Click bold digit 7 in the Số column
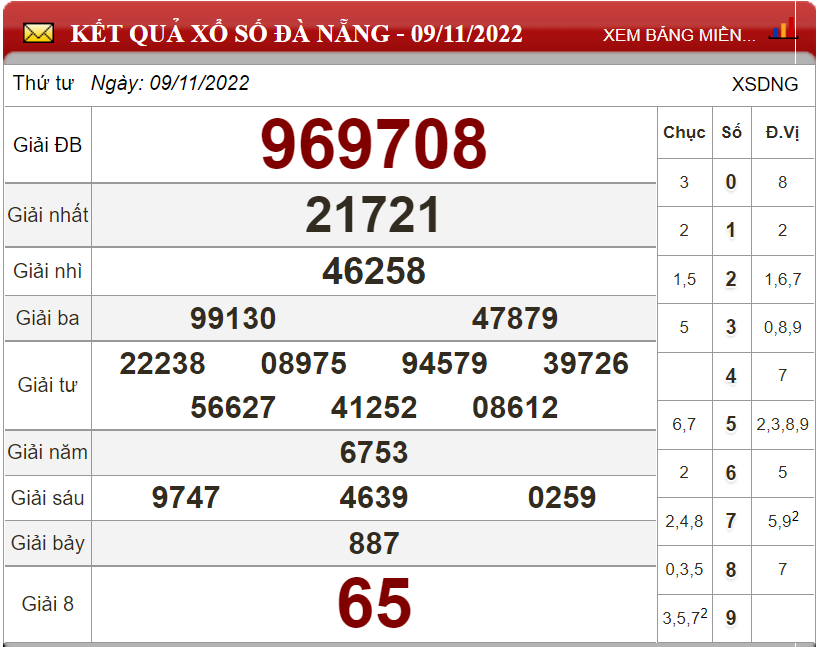The height and width of the screenshot is (647, 820). 731,520
